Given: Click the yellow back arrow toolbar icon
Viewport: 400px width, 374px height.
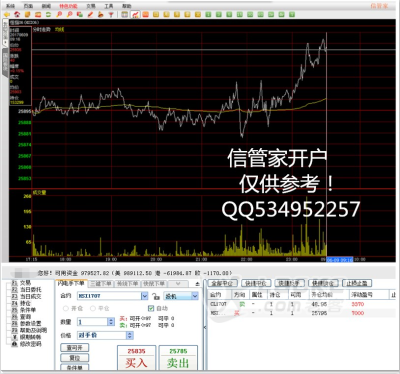Looking at the screenshot, I should pyautogui.click(x=6, y=14).
